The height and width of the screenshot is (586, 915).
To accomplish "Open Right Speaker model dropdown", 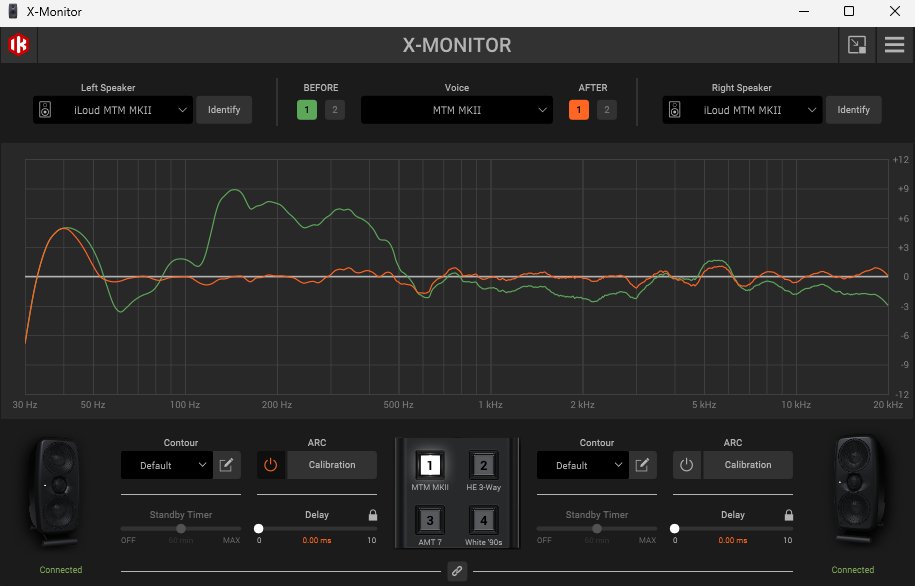I will point(742,110).
